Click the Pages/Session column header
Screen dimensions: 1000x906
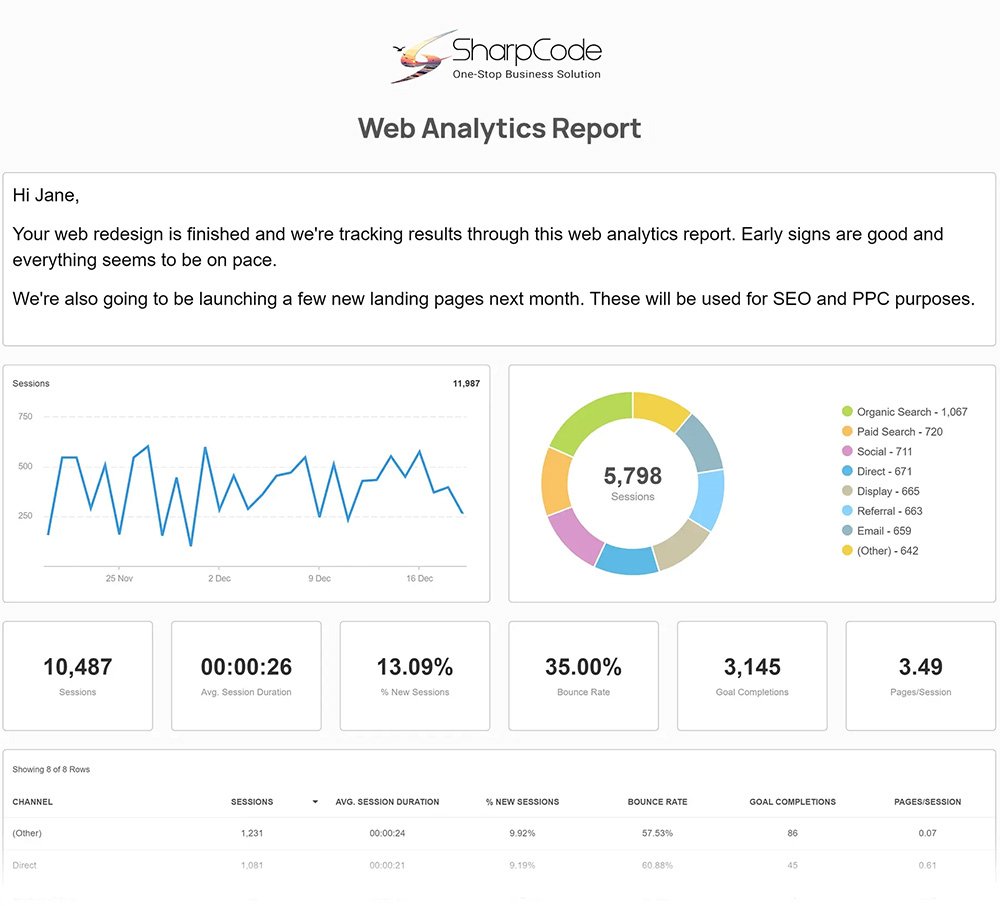coord(927,802)
